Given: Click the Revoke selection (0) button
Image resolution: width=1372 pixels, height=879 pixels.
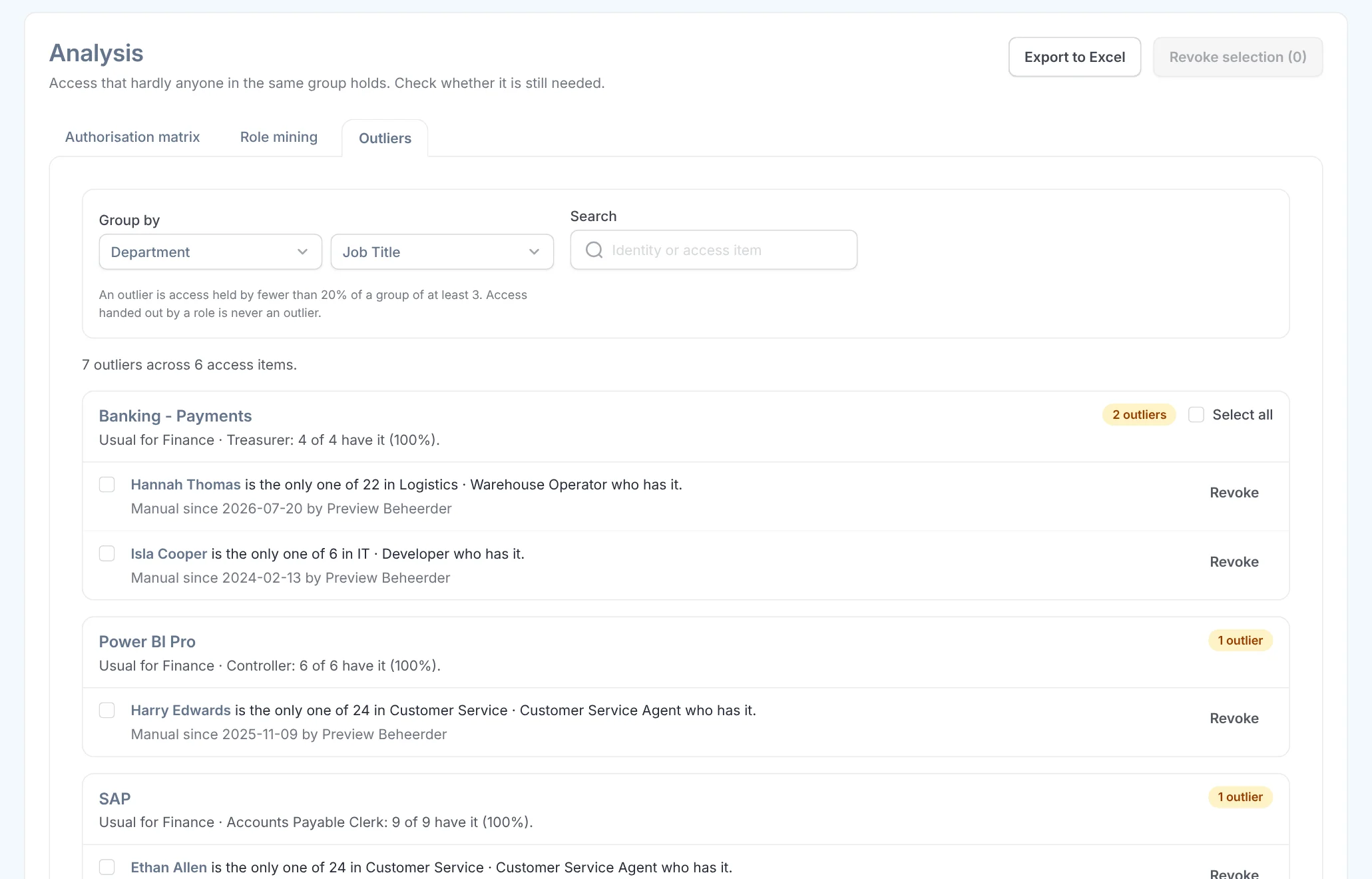Looking at the screenshot, I should (1238, 57).
